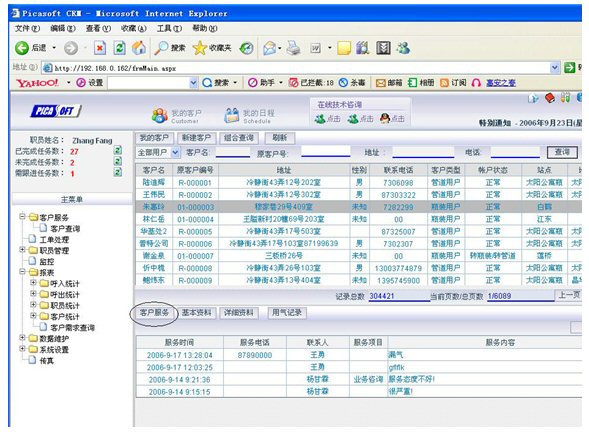The width and height of the screenshot is (589, 434).
Task: Open My Schedule calendar icon
Action: click(232, 115)
